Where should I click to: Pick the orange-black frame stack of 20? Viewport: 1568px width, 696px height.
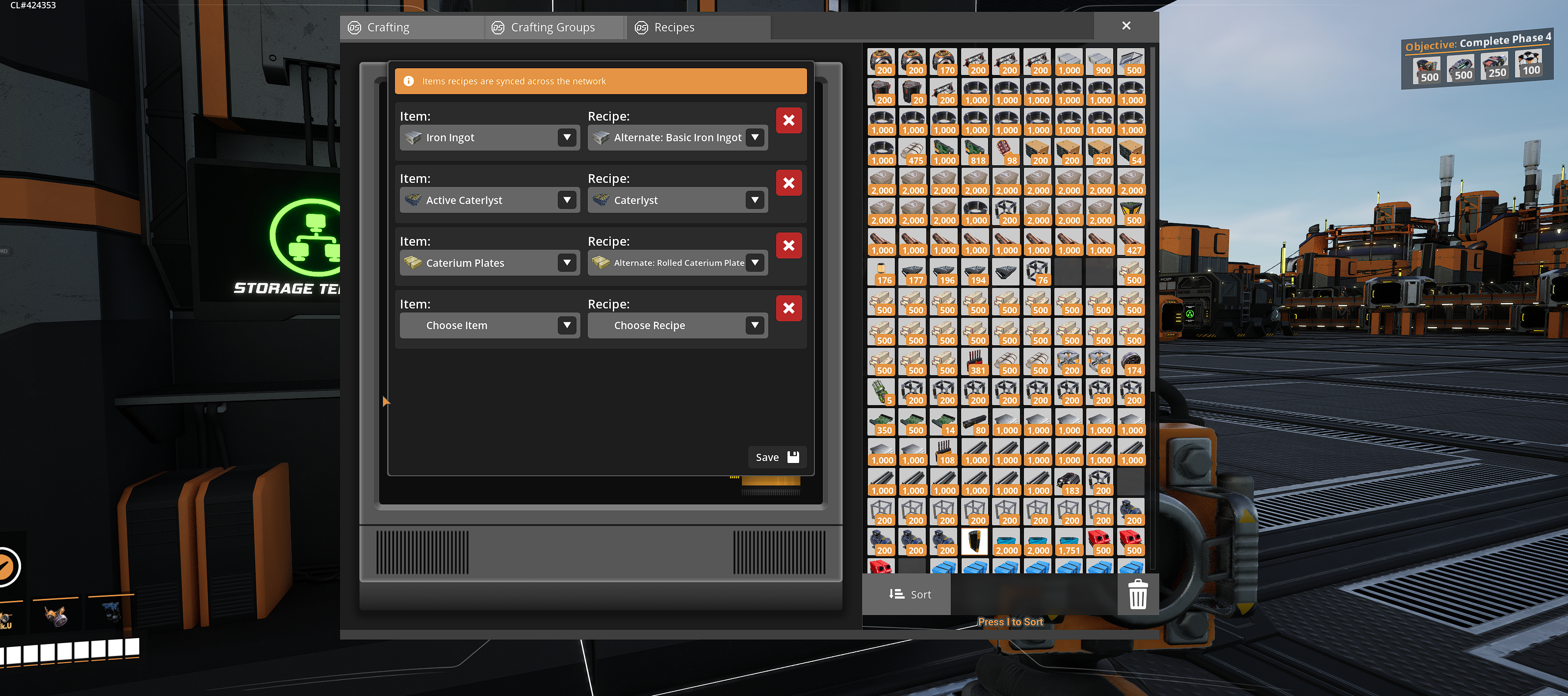tap(913, 92)
